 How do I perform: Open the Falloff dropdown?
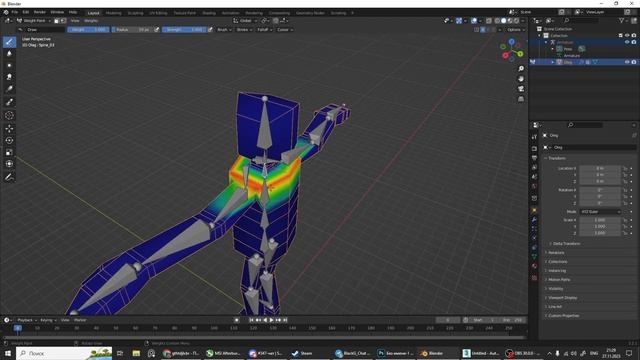tap(264, 30)
